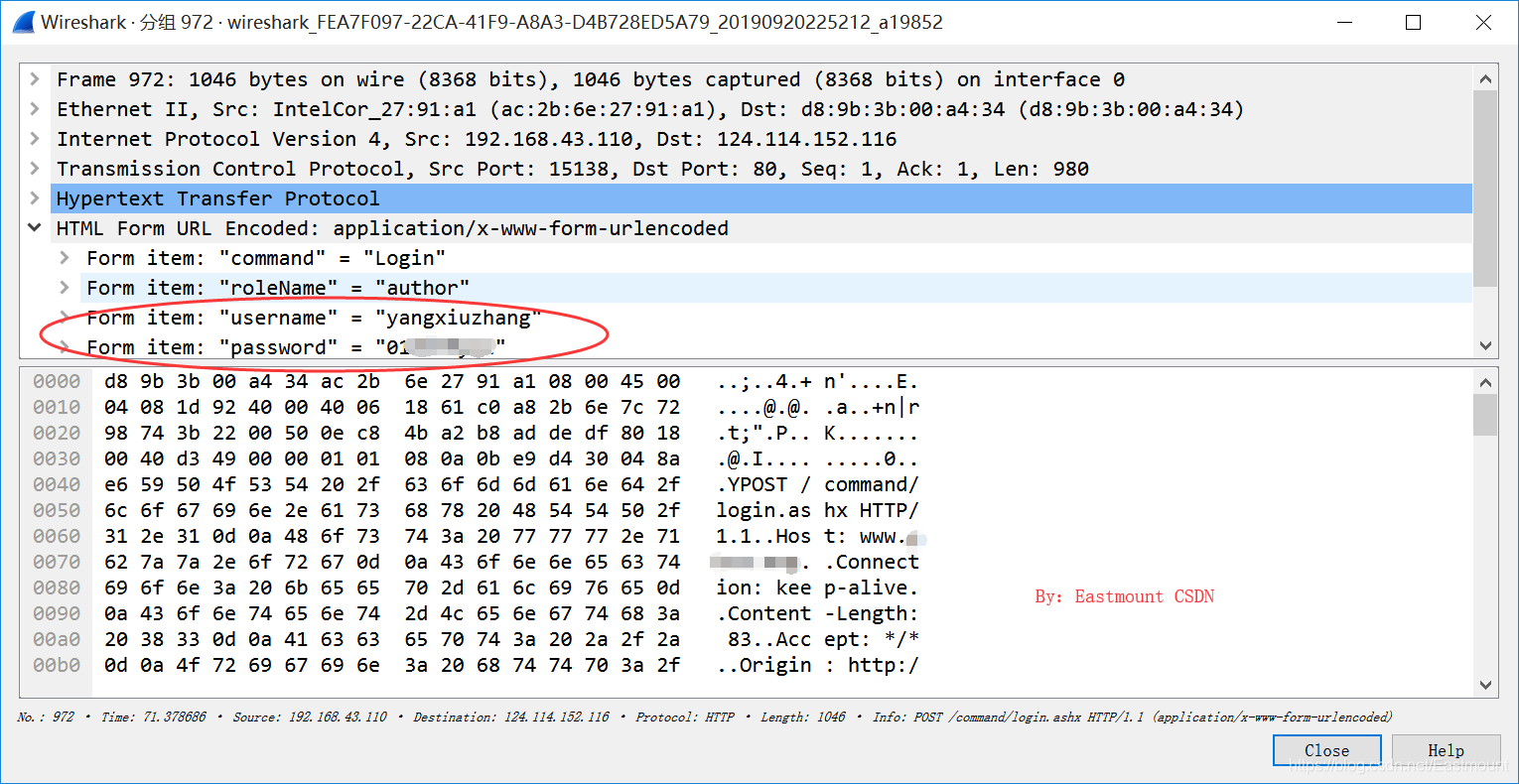Collapse the HTML Form URL Encoded row

point(35,228)
